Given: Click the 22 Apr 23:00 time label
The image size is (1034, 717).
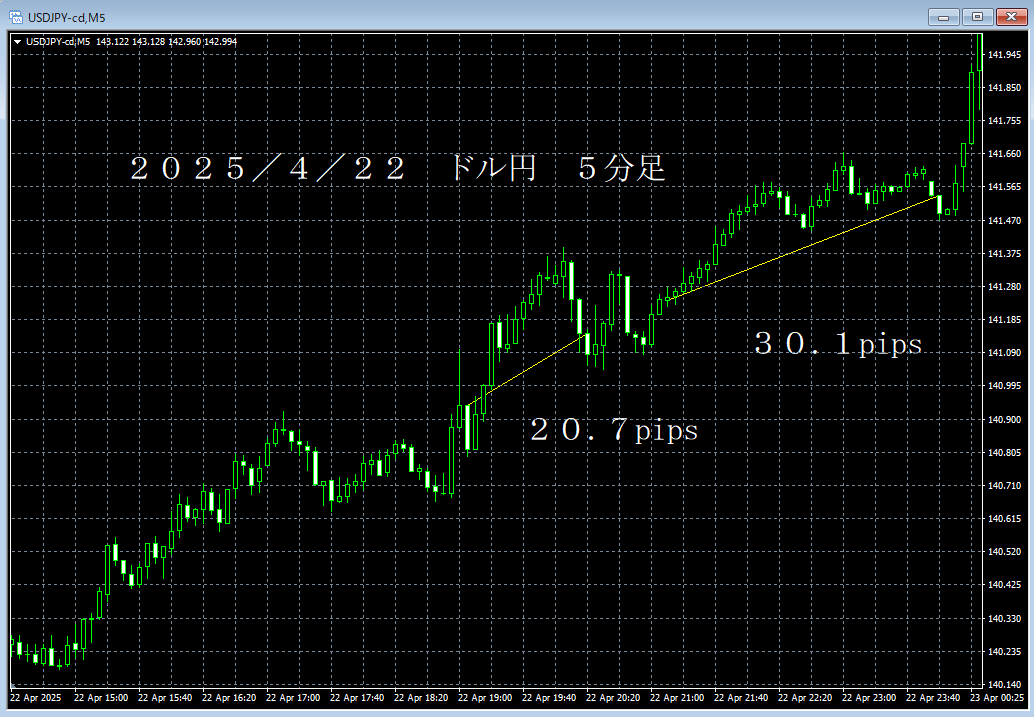Looking at the screenshot, I should (x=868, y=698).
